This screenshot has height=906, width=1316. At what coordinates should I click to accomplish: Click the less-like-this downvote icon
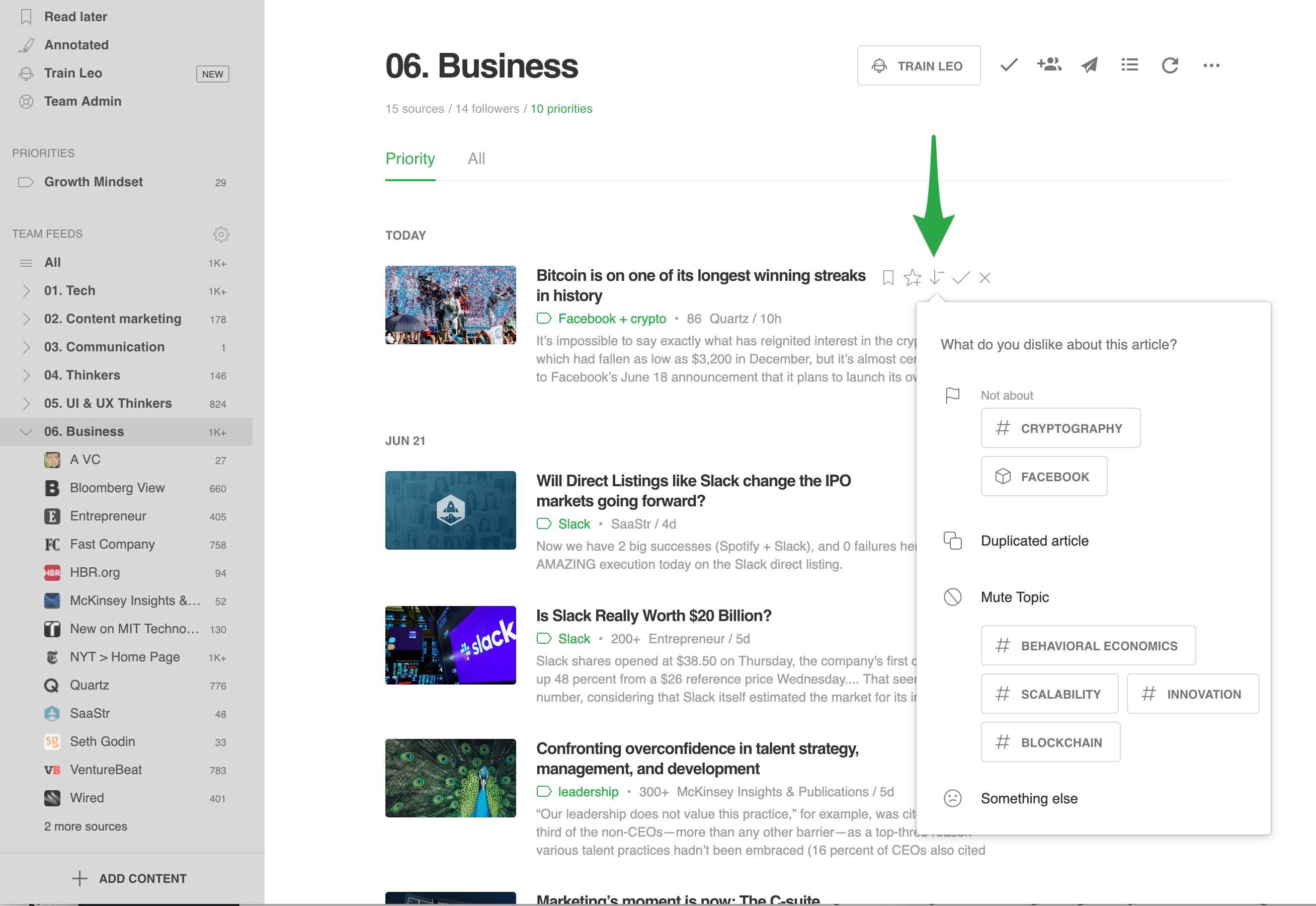tap(937, 277)
